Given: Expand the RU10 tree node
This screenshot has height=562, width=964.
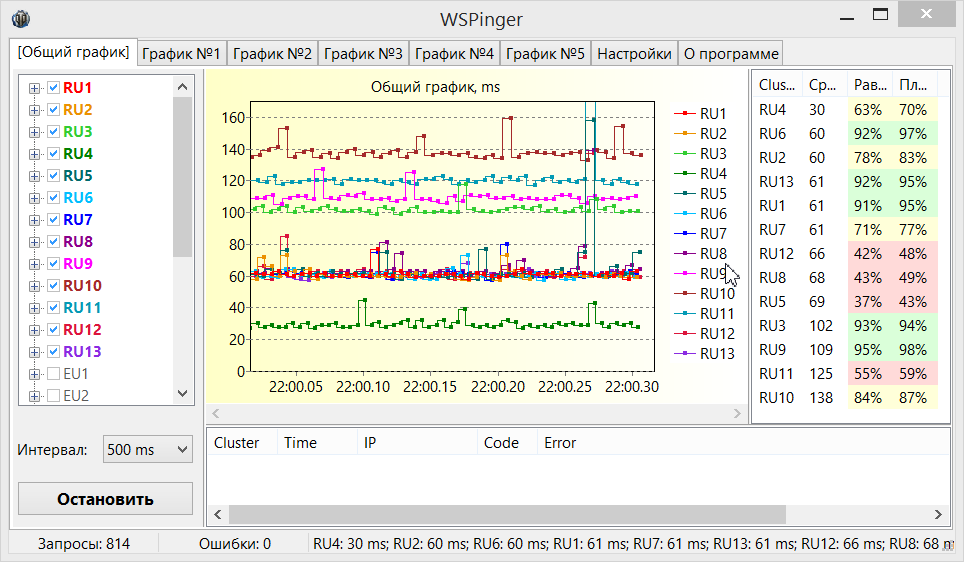Looking at the screenshot, I should 35,286.
